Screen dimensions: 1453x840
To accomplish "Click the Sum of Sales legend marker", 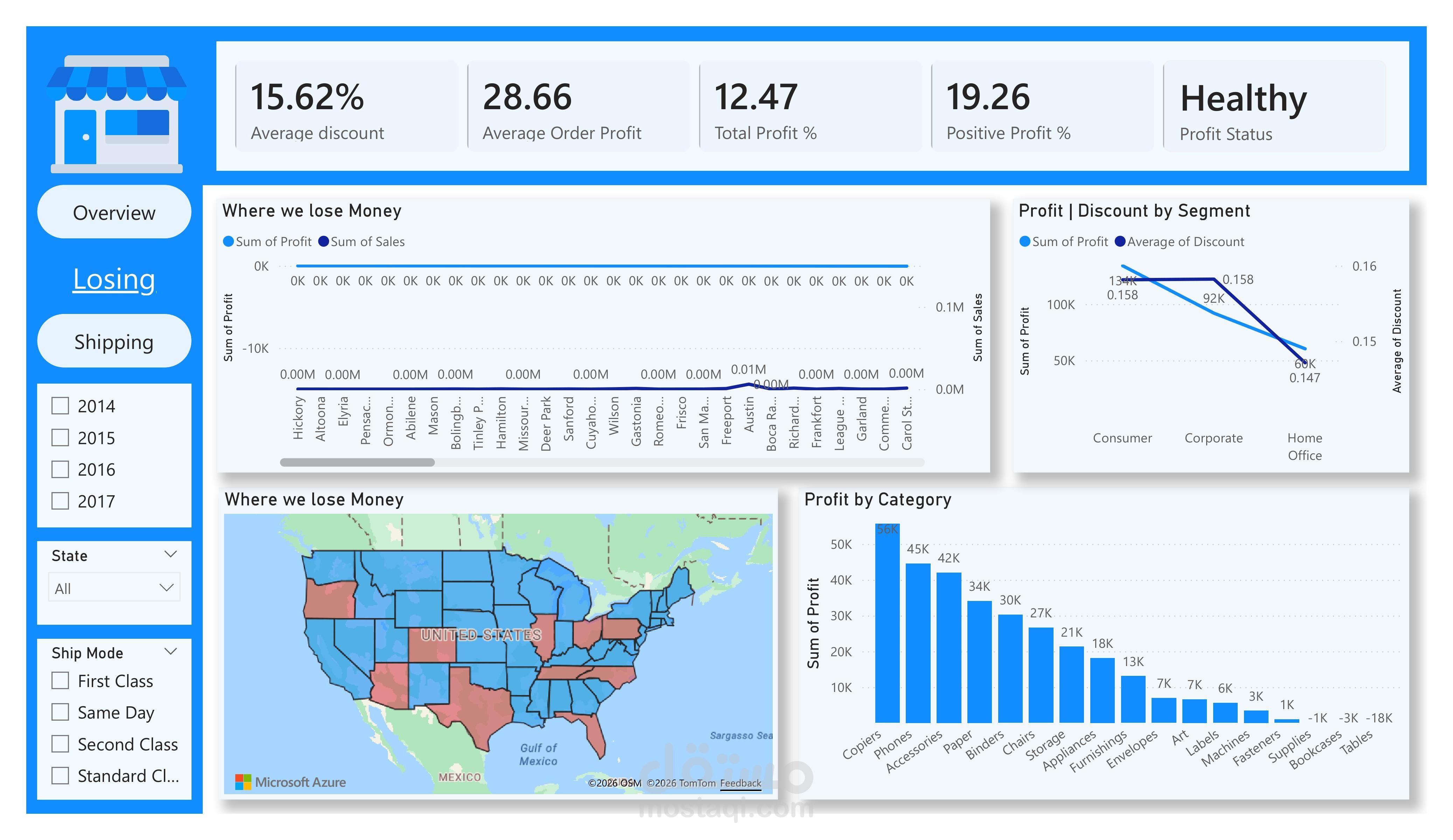I will tap(324, 241).
